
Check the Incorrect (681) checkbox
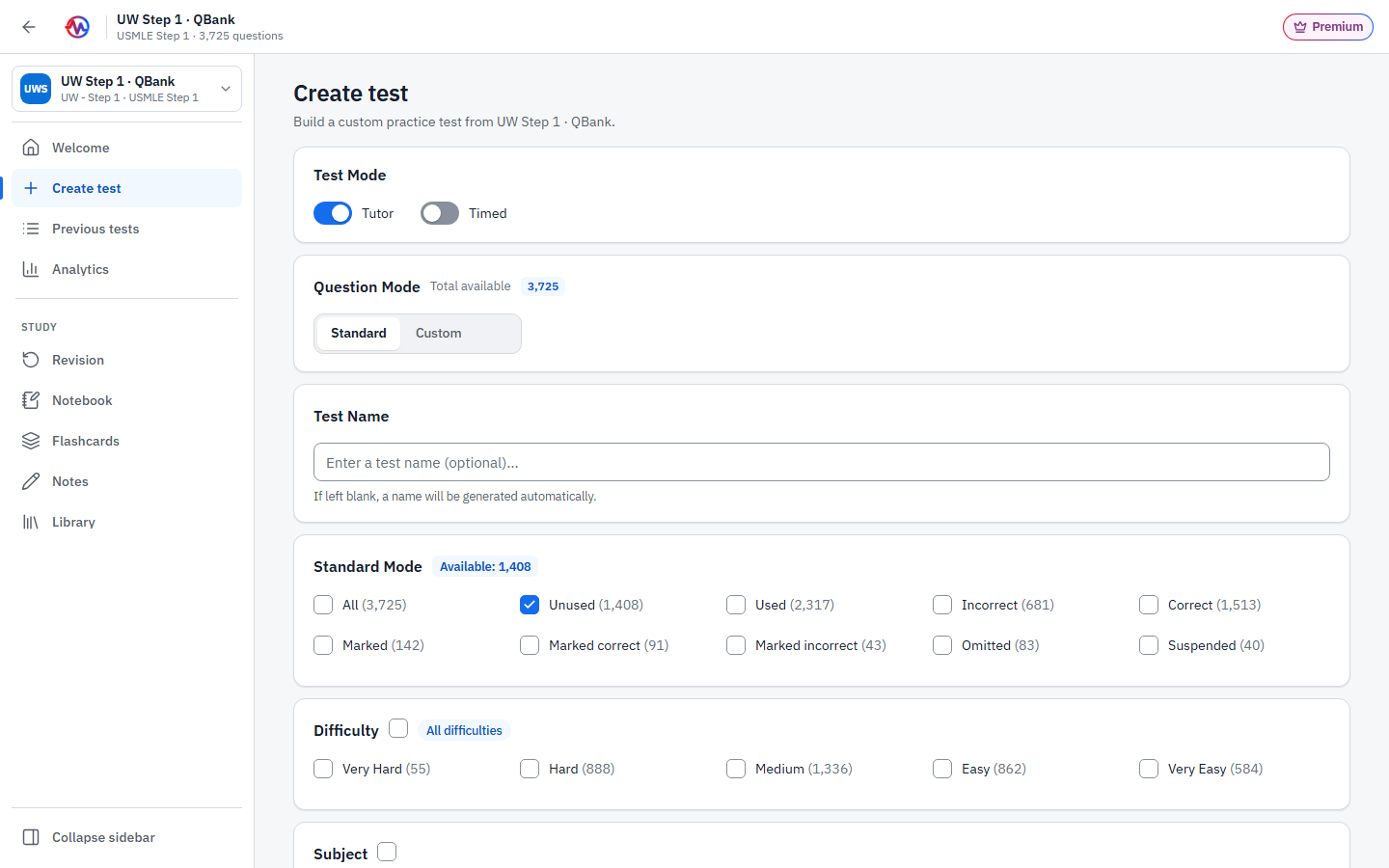coord(942,605)
